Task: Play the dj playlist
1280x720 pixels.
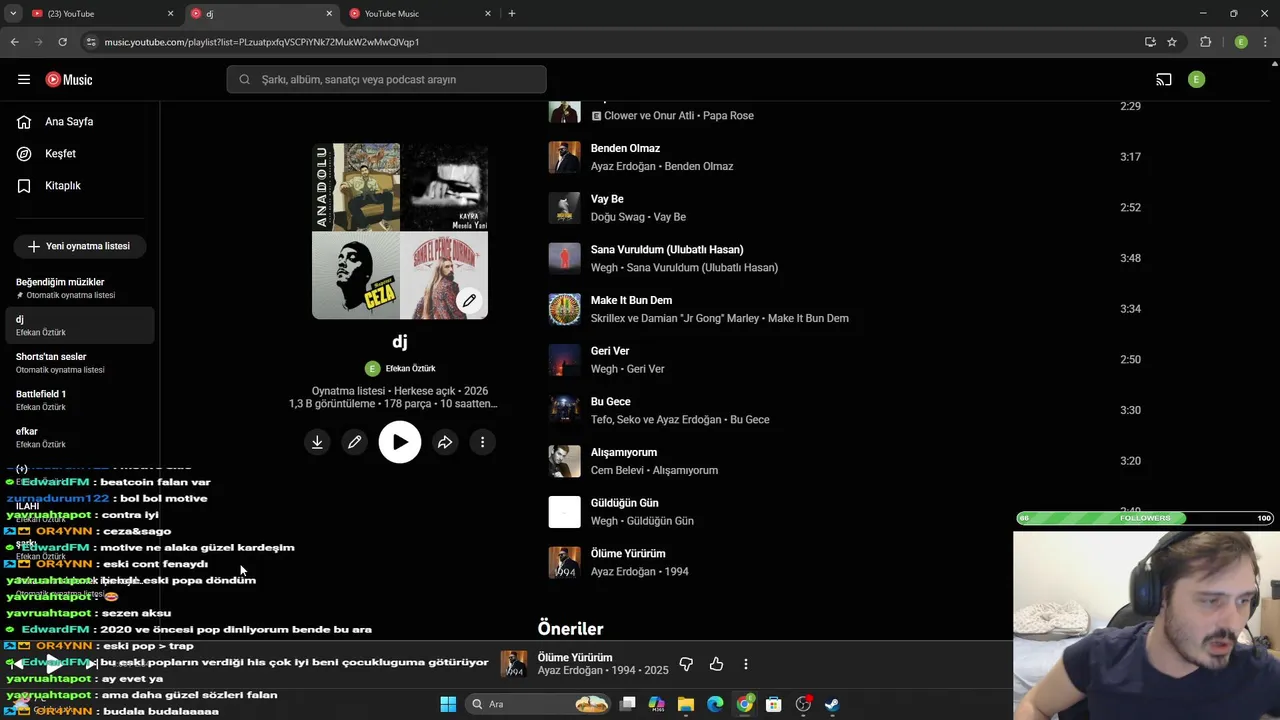Action: click(x=400, y=442)
